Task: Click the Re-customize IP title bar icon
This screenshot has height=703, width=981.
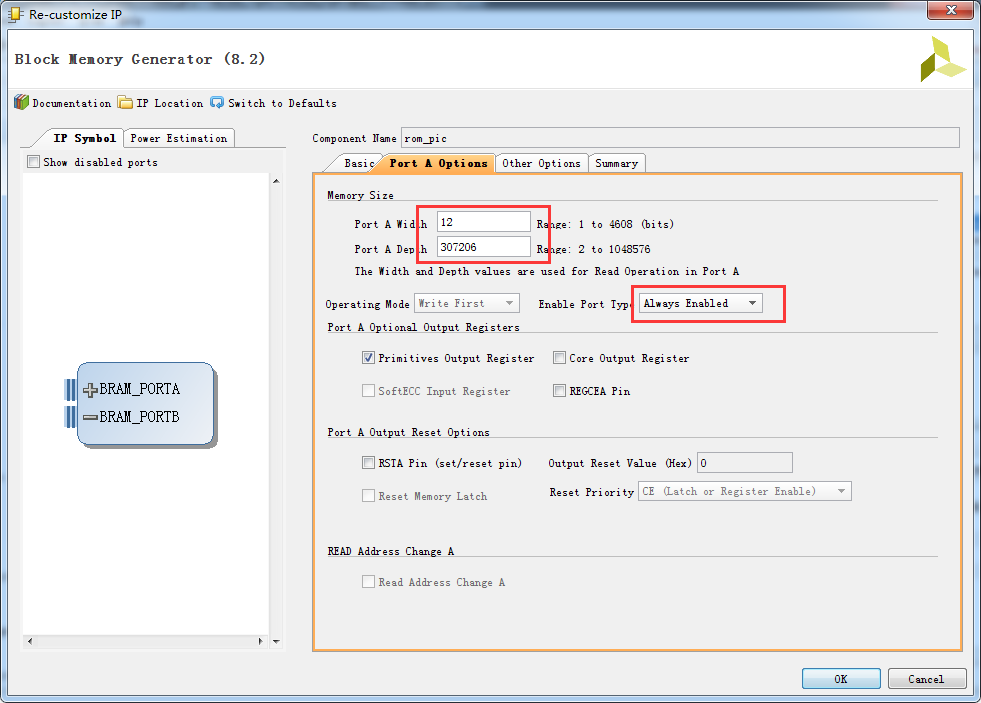Action: coord(15,14)
